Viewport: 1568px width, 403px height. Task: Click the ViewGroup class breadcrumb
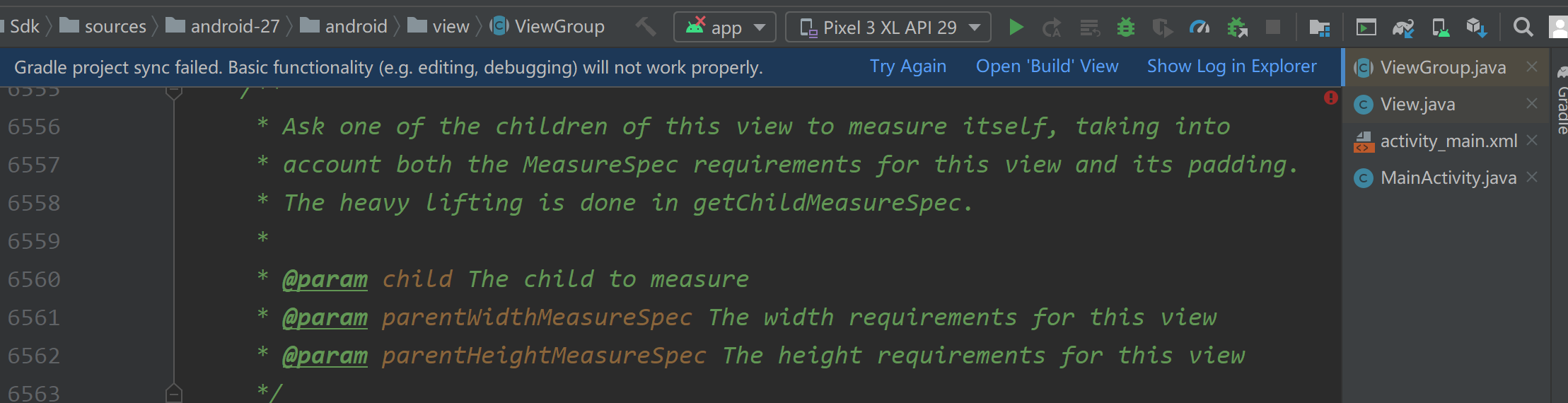[x=547, y=27]
